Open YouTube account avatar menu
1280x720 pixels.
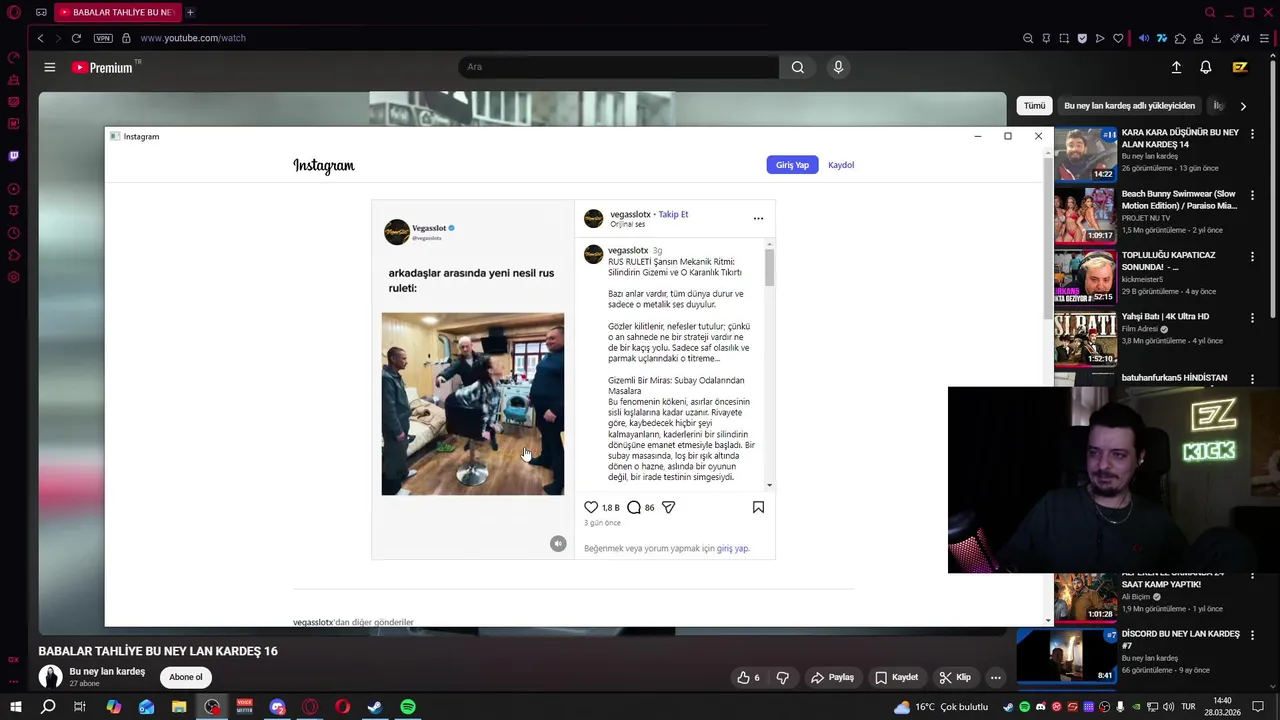point(1240,67)
